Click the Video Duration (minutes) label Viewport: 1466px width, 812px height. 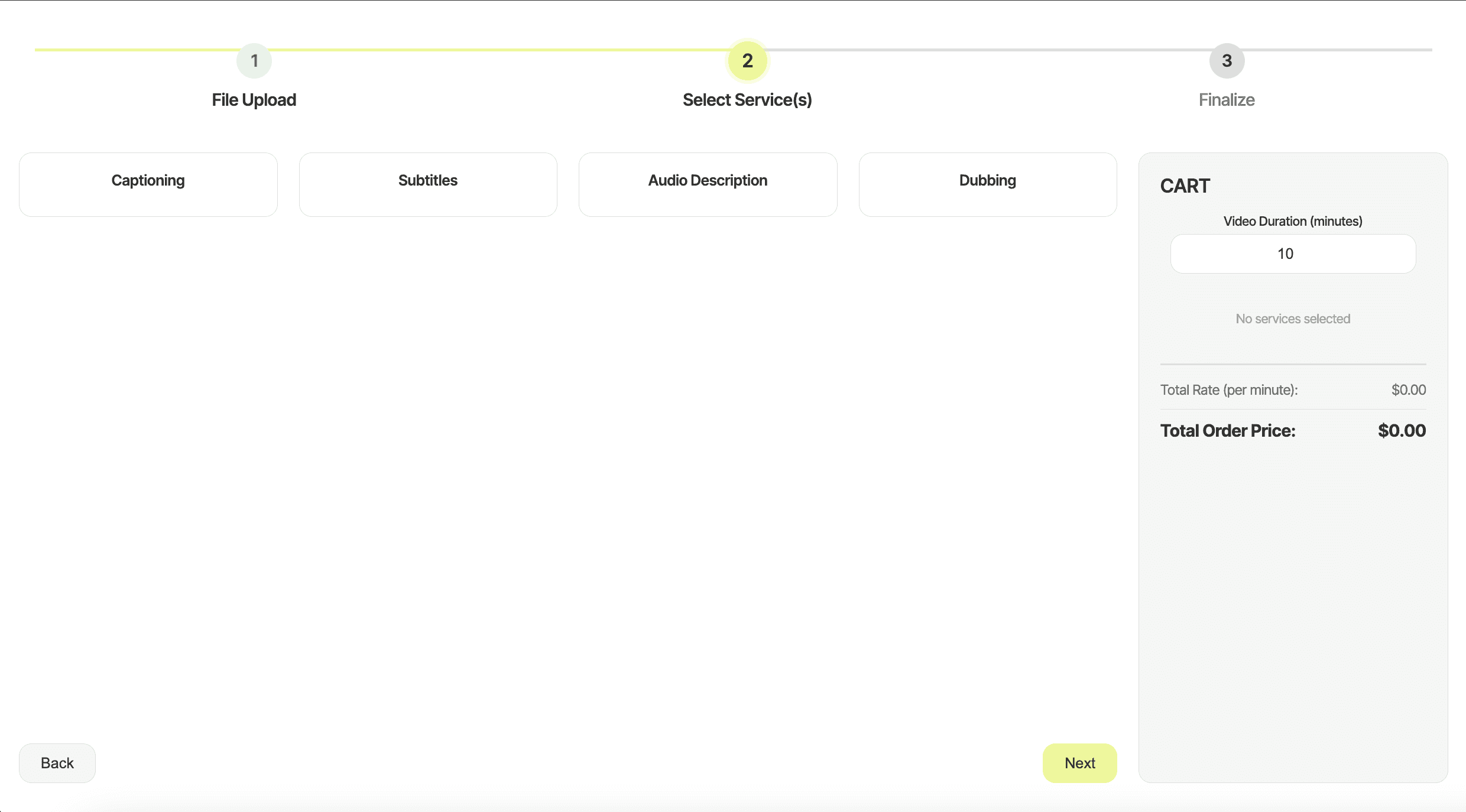click(1293, 221)
